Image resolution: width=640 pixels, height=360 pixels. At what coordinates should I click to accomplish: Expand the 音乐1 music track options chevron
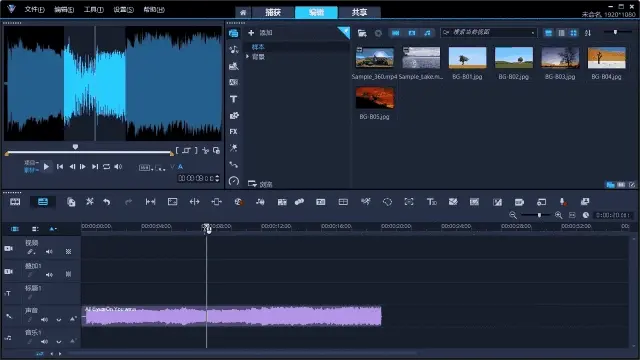(59, 342)
